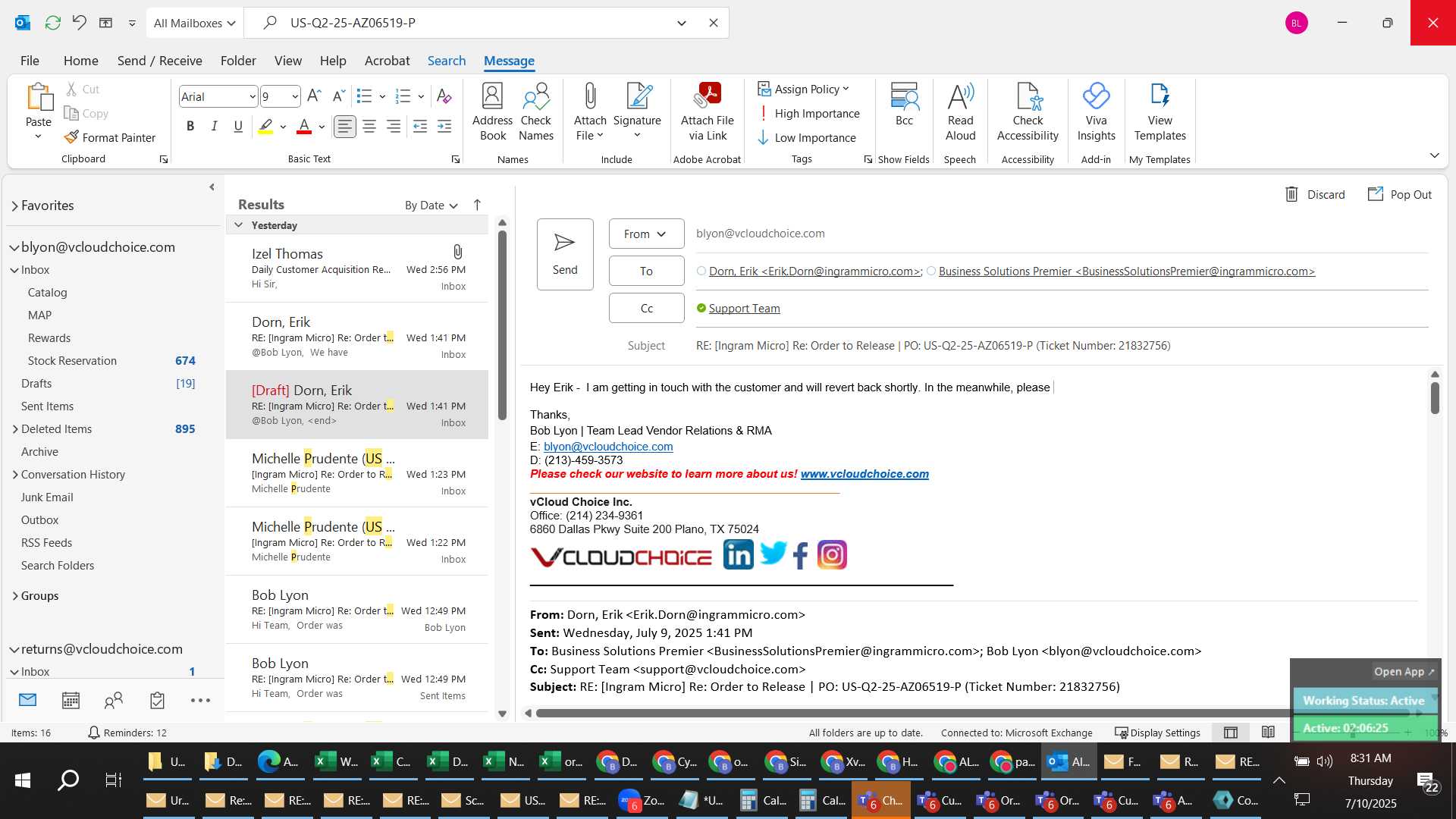This screenshot has height=819, width=1456.
Task: Center align text
Action: tap(369, 126)
